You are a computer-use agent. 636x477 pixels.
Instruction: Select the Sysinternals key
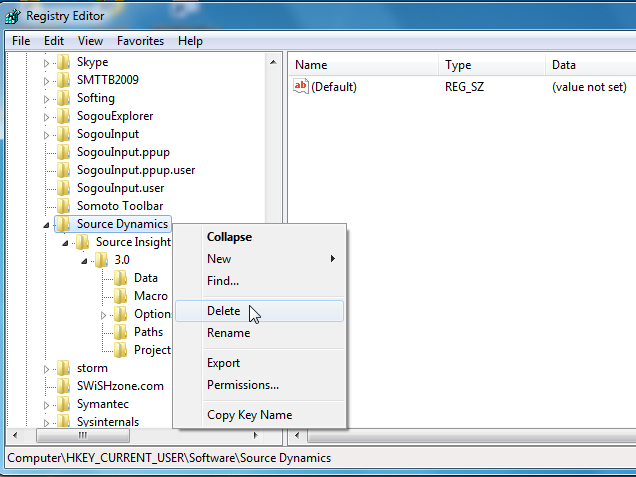click(108, 422)
